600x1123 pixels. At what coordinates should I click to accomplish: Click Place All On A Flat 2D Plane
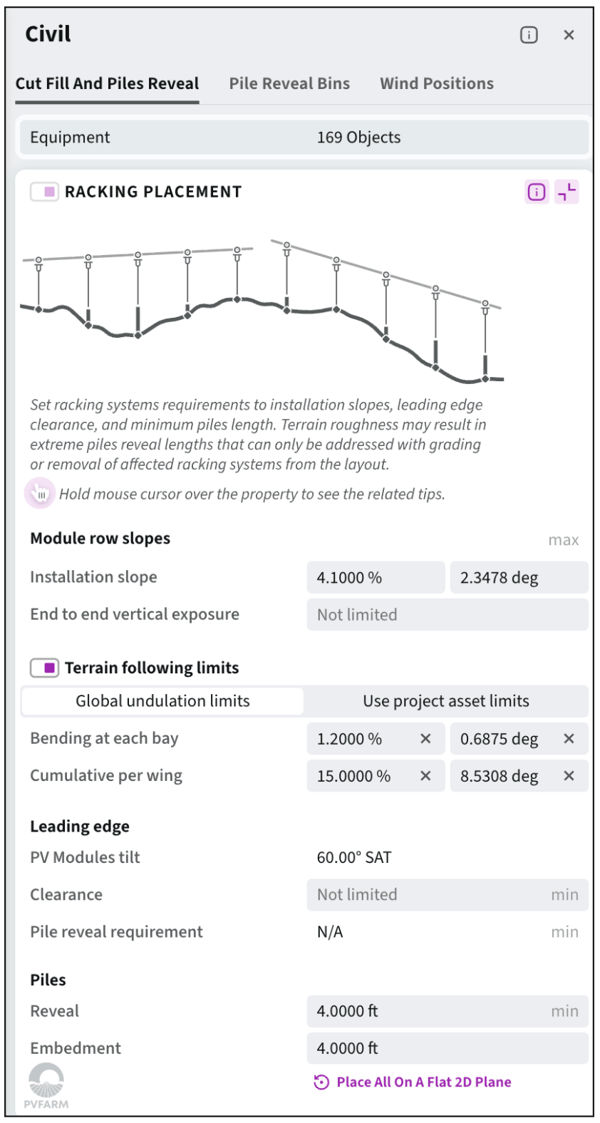pos(413,1082)
